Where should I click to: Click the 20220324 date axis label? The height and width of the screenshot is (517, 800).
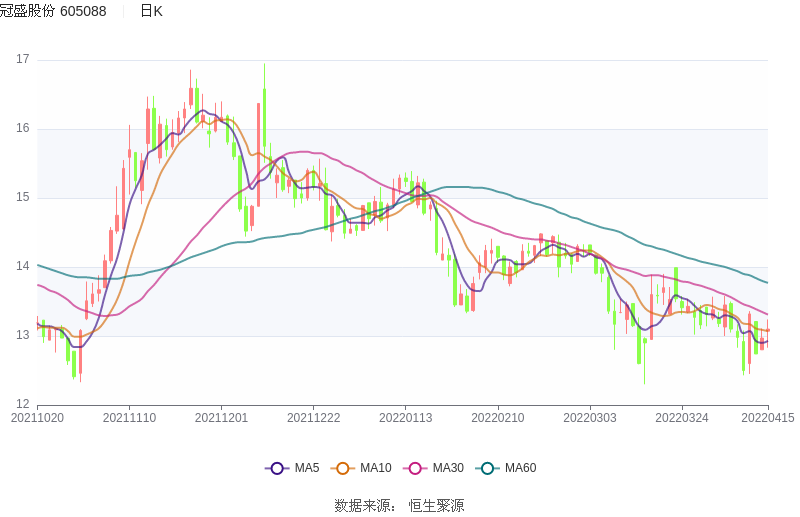click(681, 418)
